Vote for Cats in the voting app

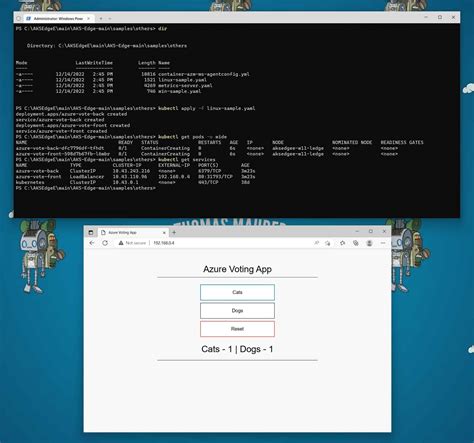[x=237, y=292]
